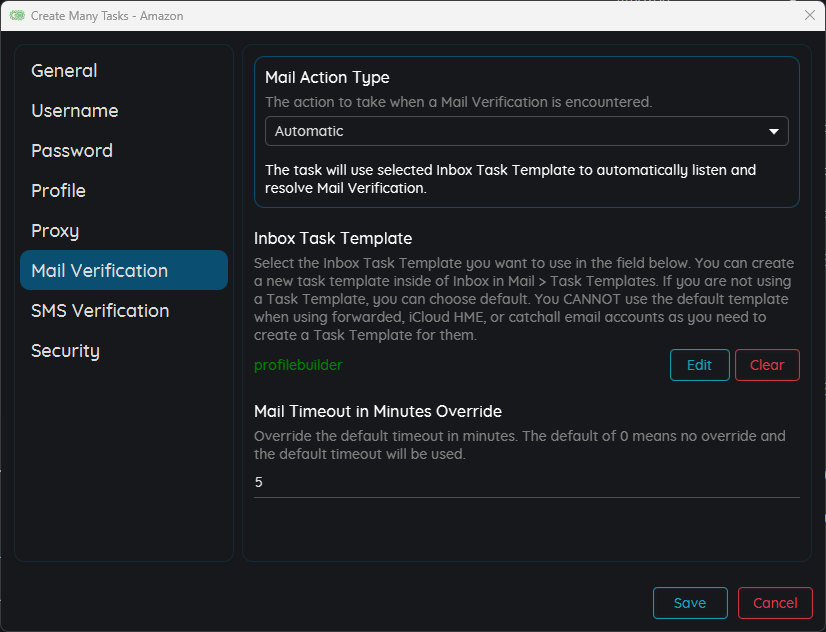Edit the Inbox Task Template
Screen dimensions: 826x632
coord(699,365)
